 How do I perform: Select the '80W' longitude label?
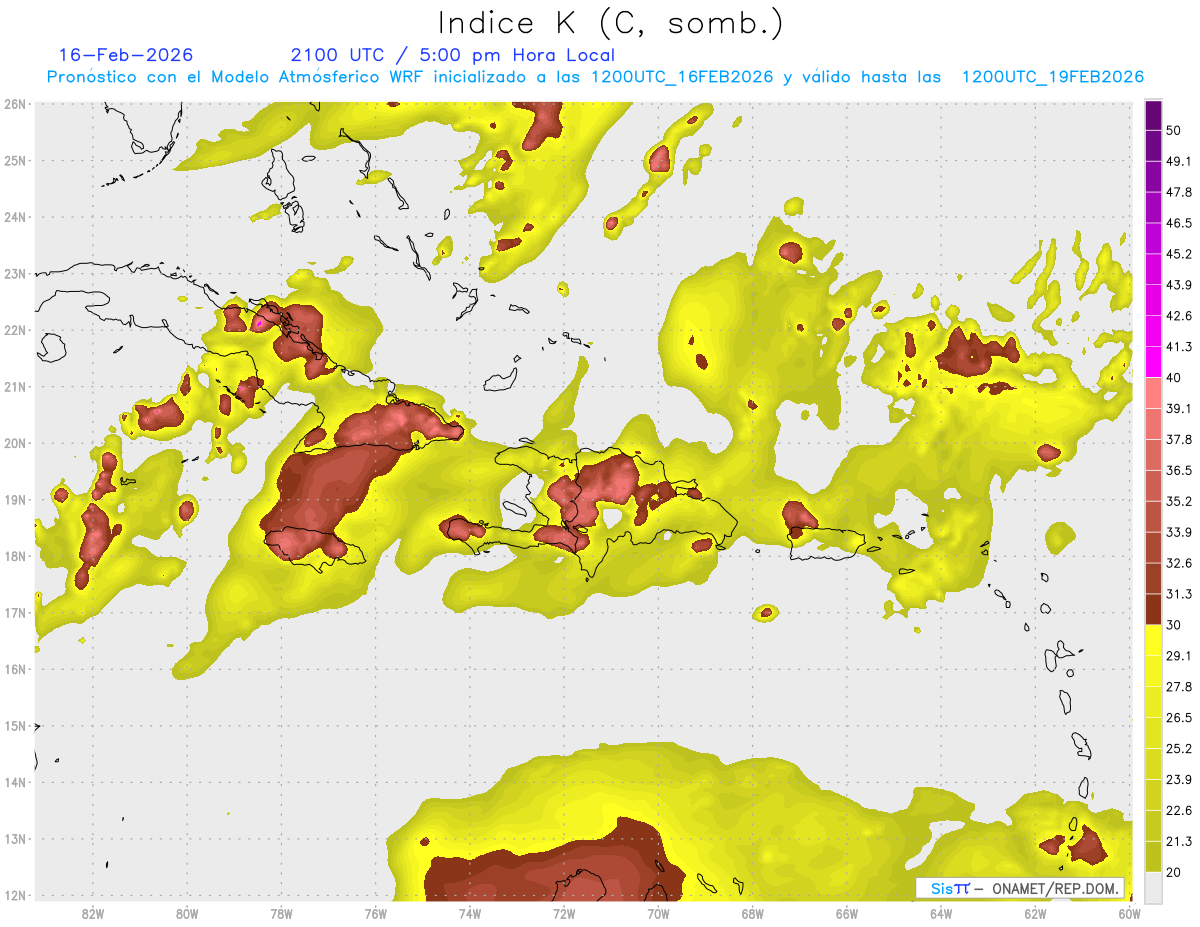pos(187,913)
